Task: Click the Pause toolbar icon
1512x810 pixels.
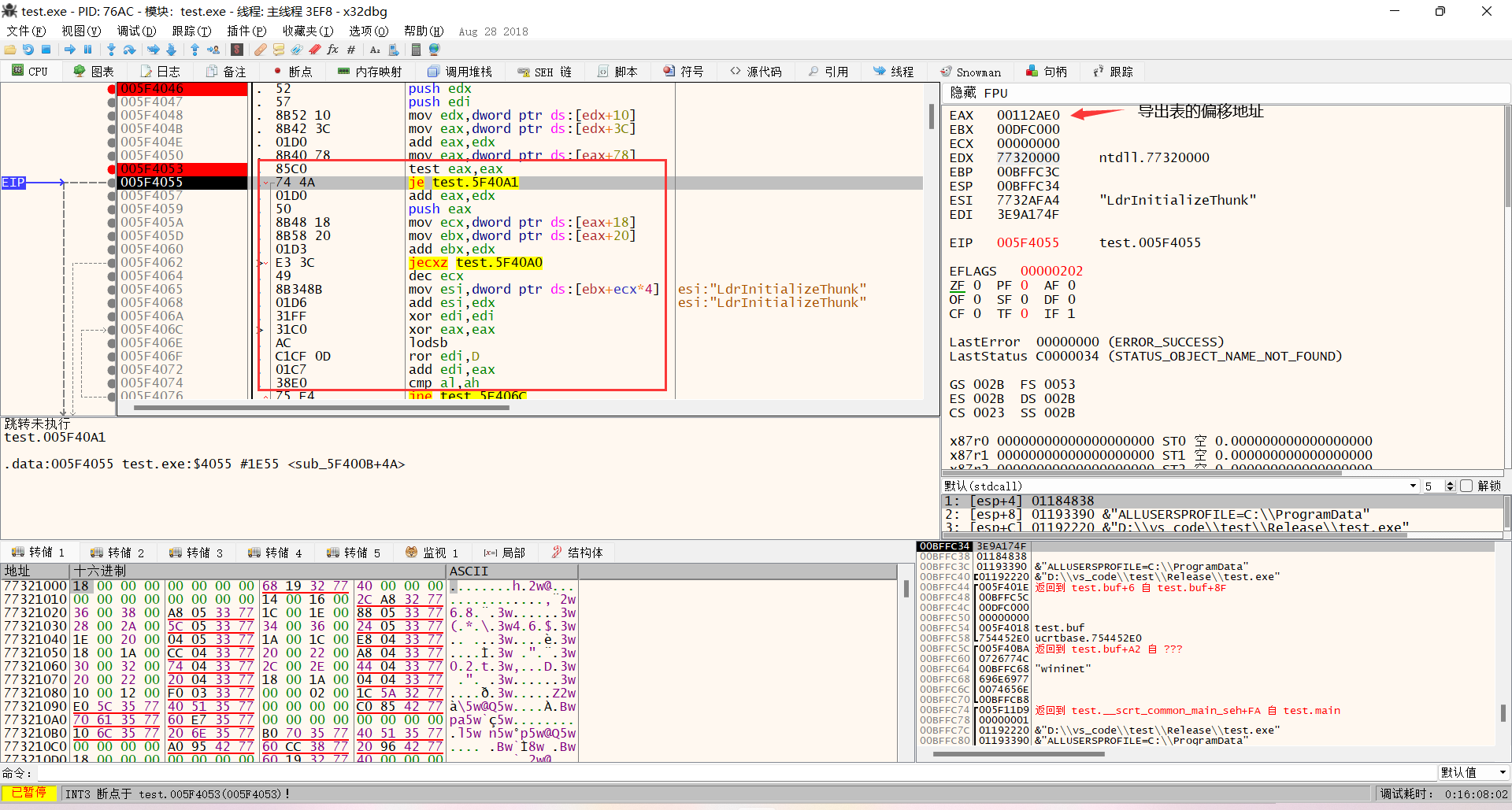Action: point(87,50)
